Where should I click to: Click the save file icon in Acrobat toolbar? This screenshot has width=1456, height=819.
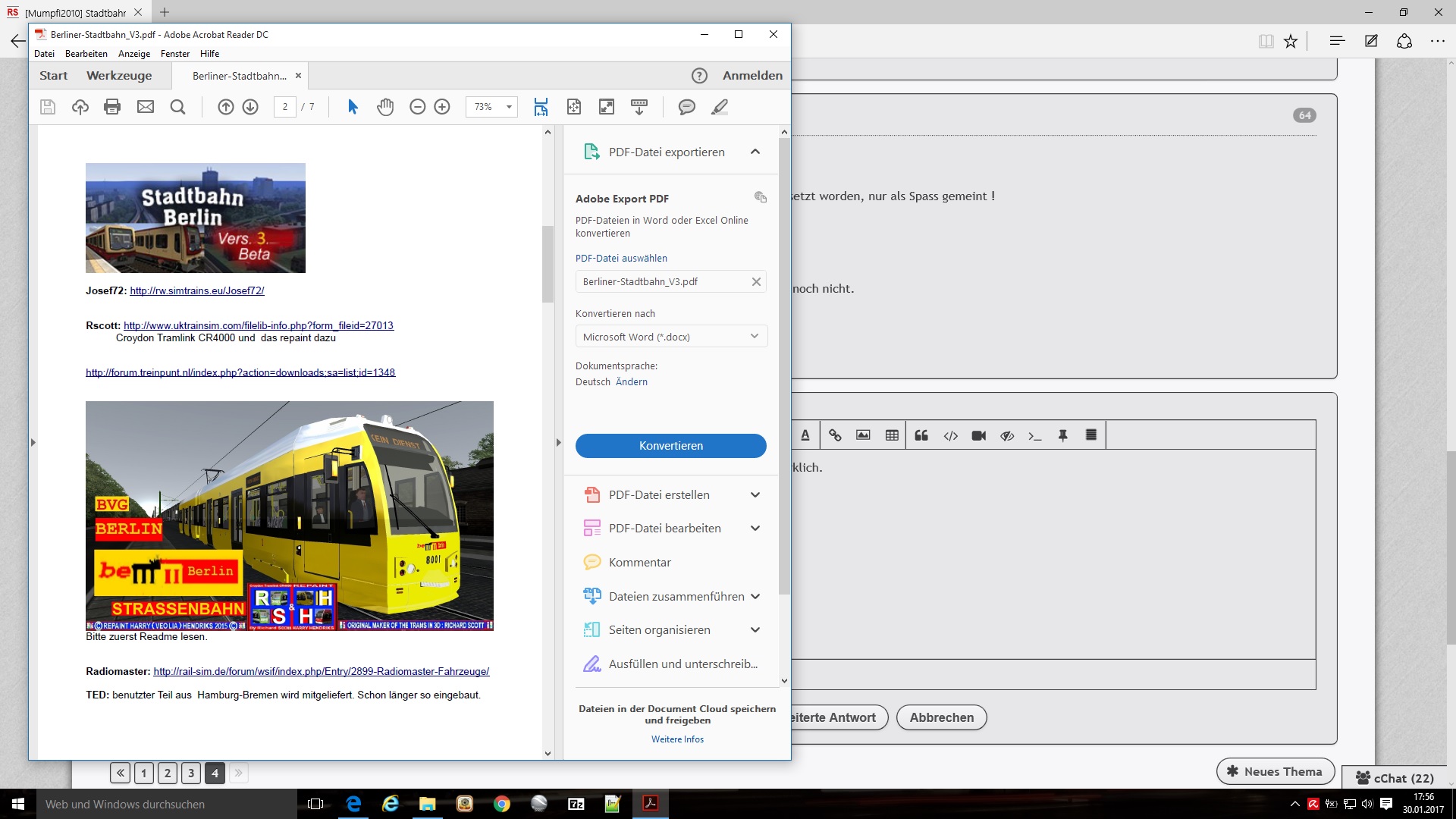pyautogui.click(x=48, y=107)
